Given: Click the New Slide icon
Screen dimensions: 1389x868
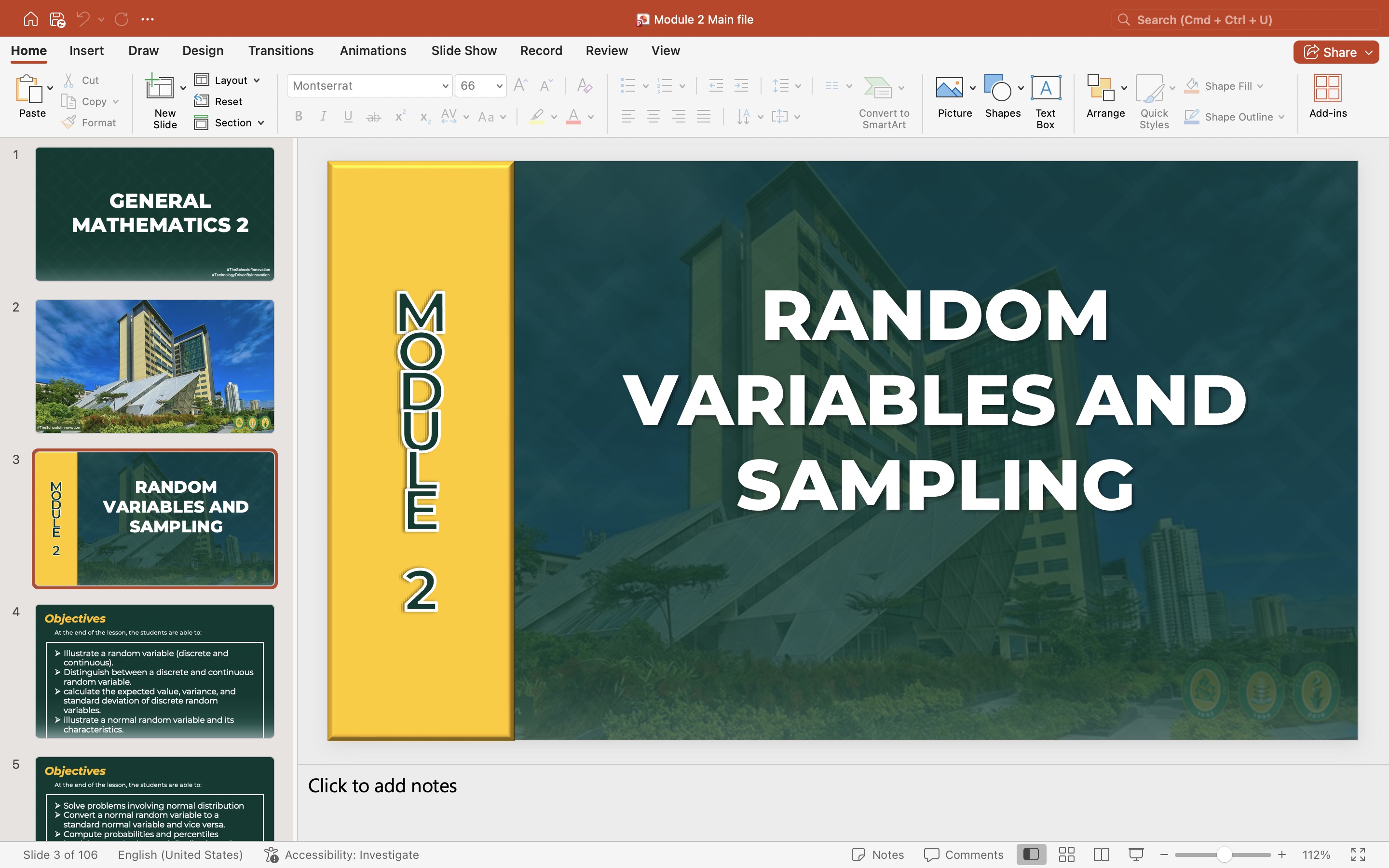Looking at the screenshot, I should [160, 87].
